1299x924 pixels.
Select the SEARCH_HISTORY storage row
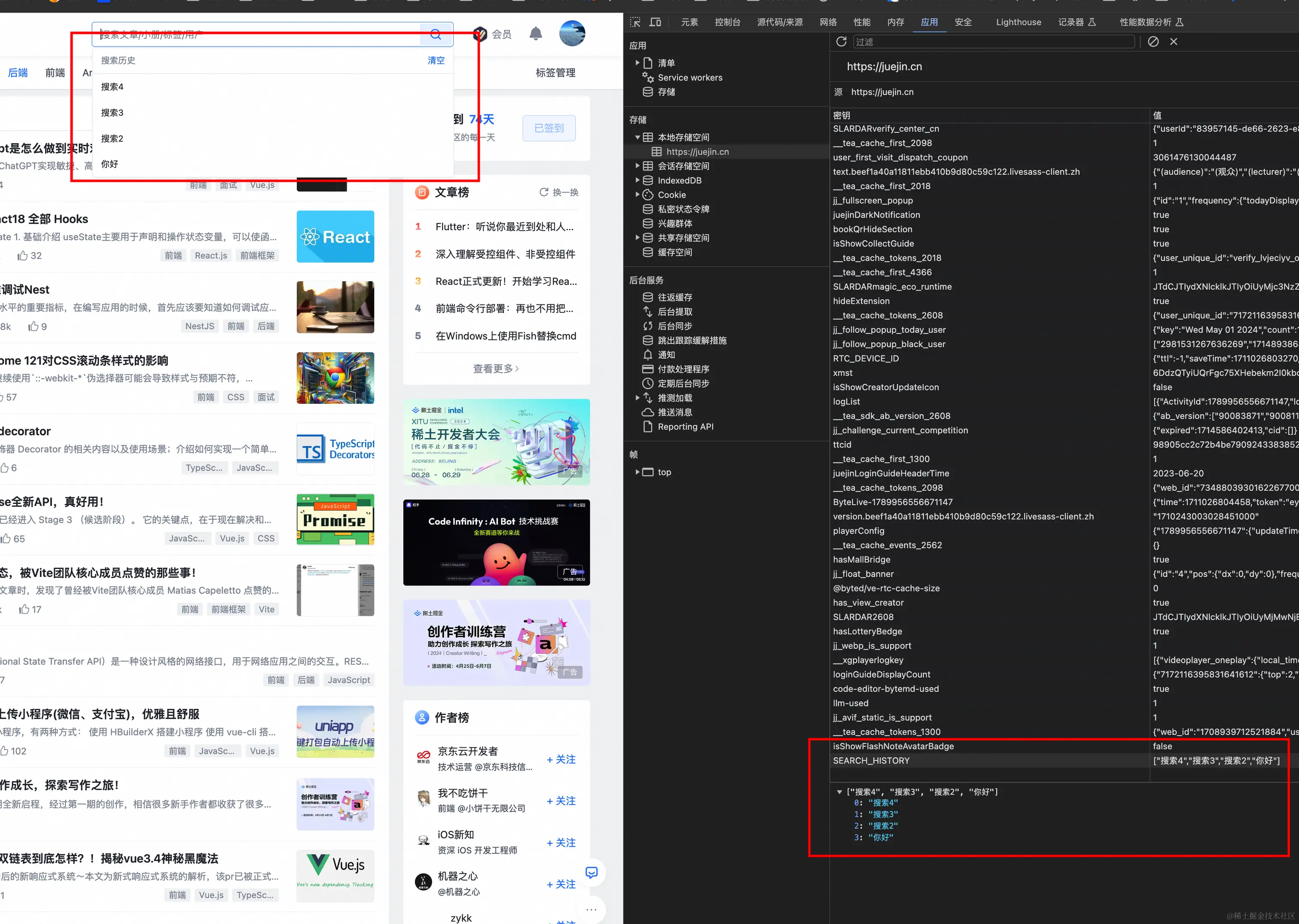click(871, 761)
